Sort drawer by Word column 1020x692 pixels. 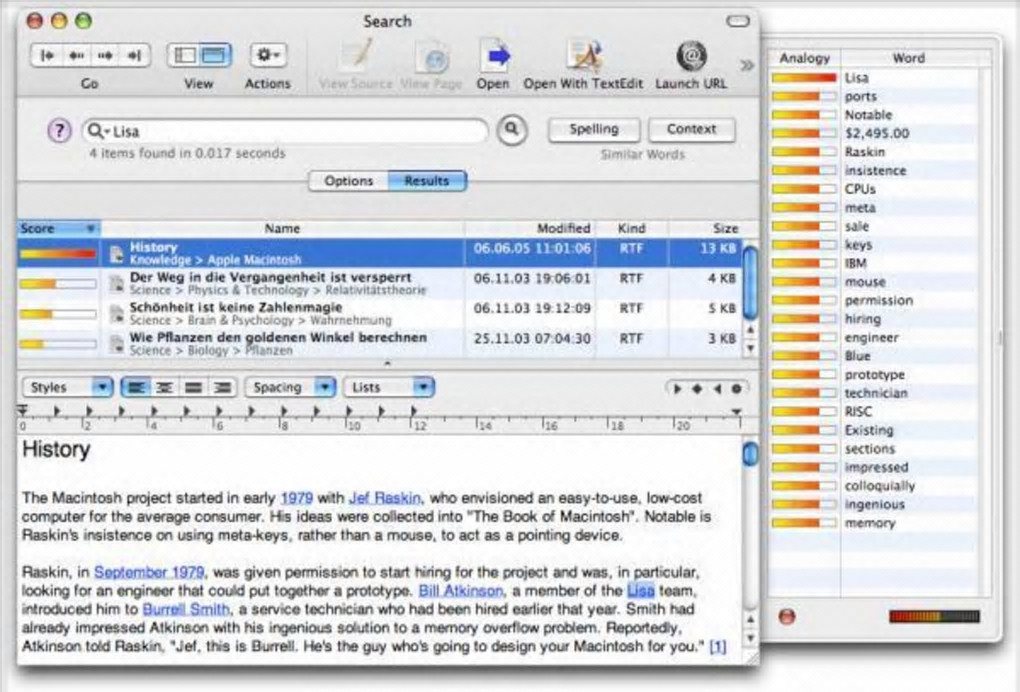pyautogui.click(x=909, y=58)
